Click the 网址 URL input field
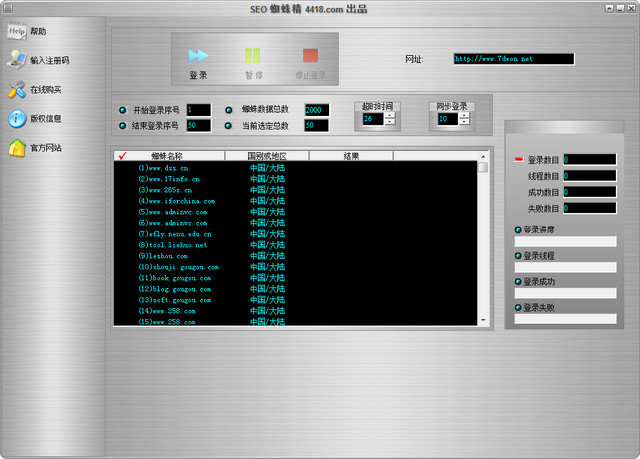Image resolution: width=640 pixels, height=459 pixels. point(513,59)
